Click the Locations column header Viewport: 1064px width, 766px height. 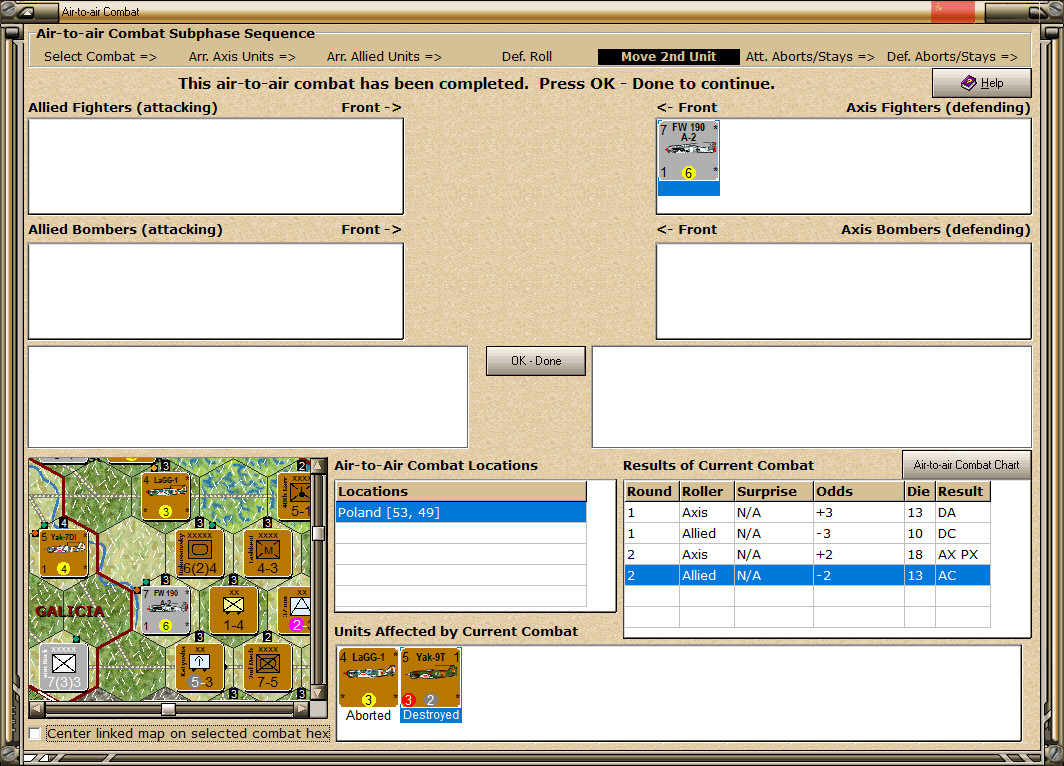461,491
